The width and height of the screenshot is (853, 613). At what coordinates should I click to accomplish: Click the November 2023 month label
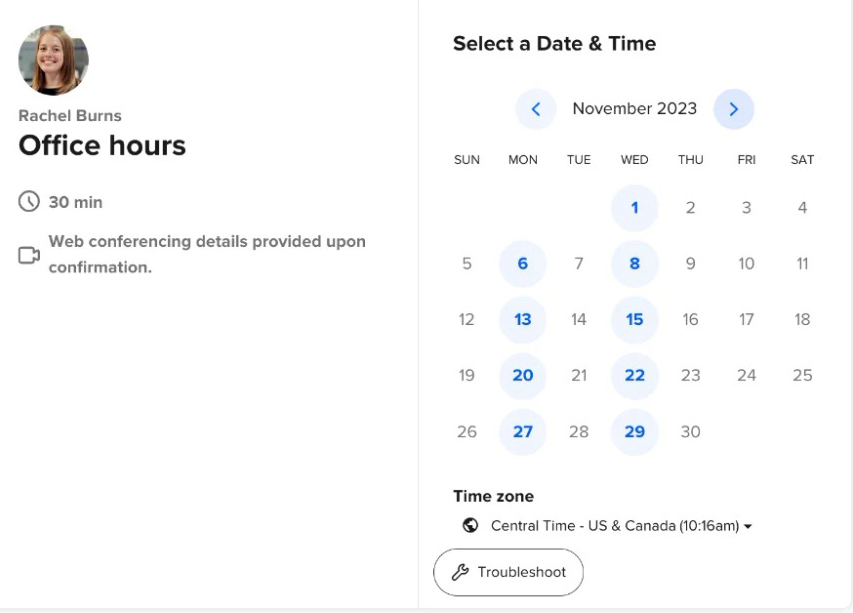point(634,109)
